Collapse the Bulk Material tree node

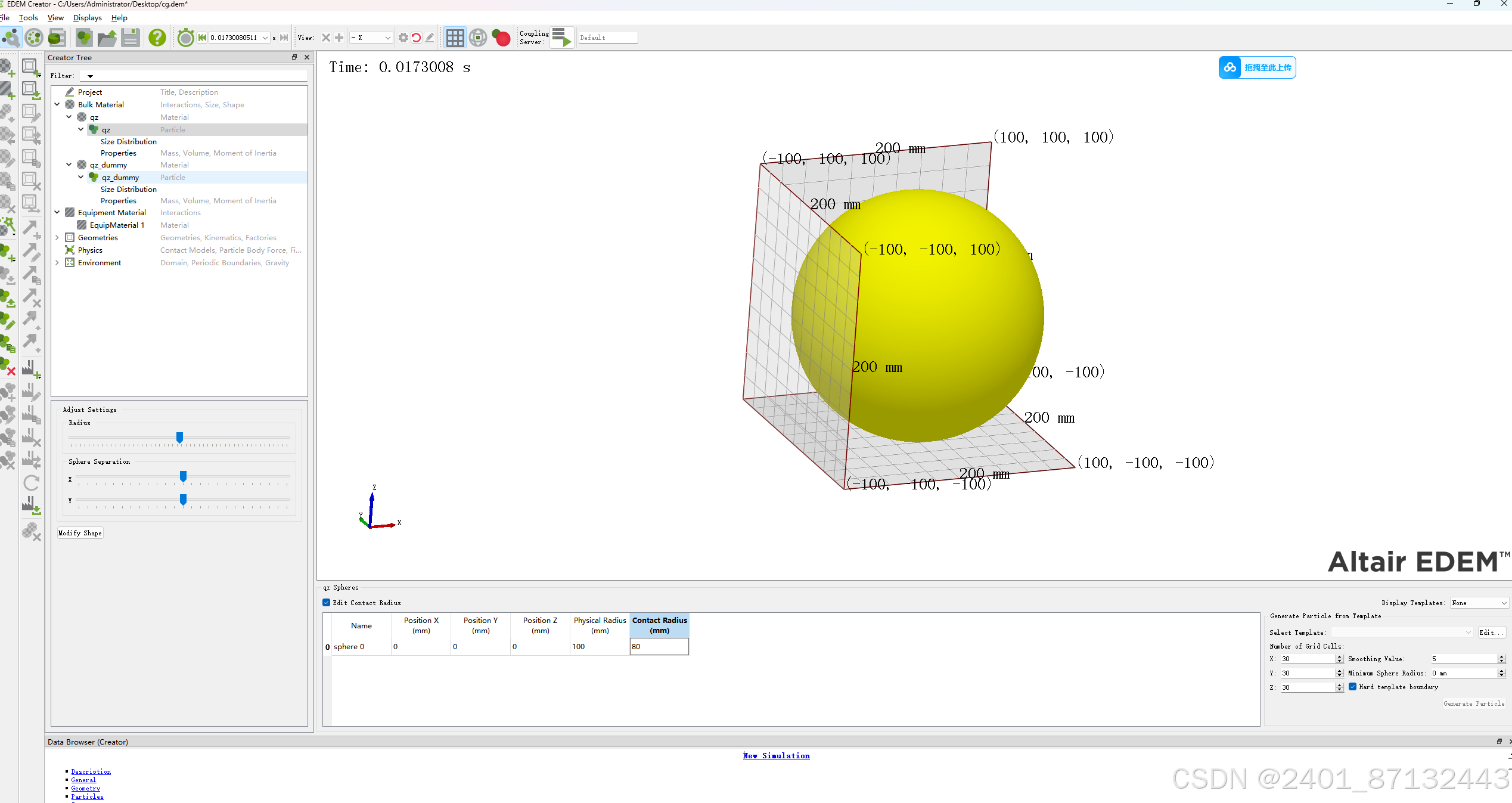pos(57,104)
